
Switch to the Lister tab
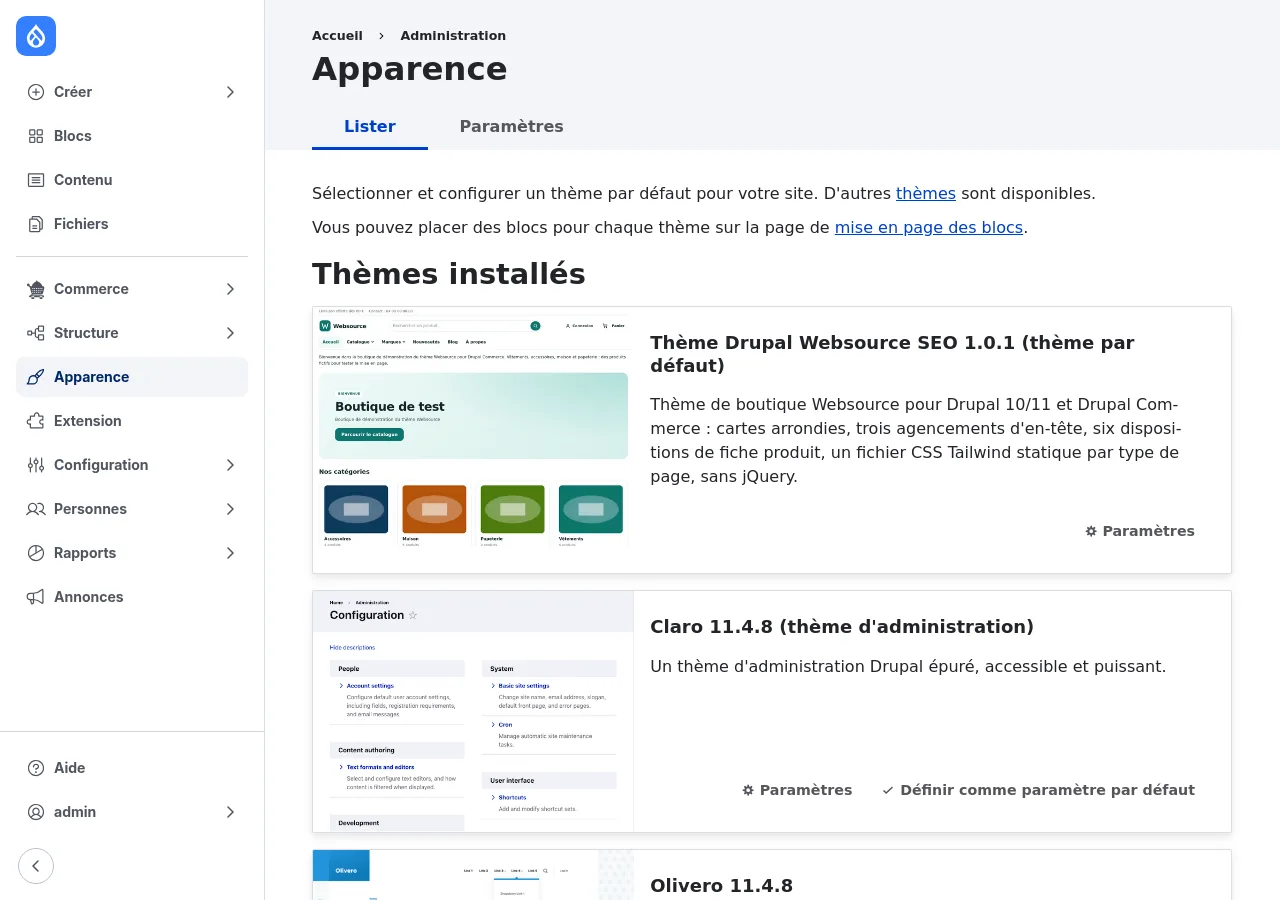370,127
